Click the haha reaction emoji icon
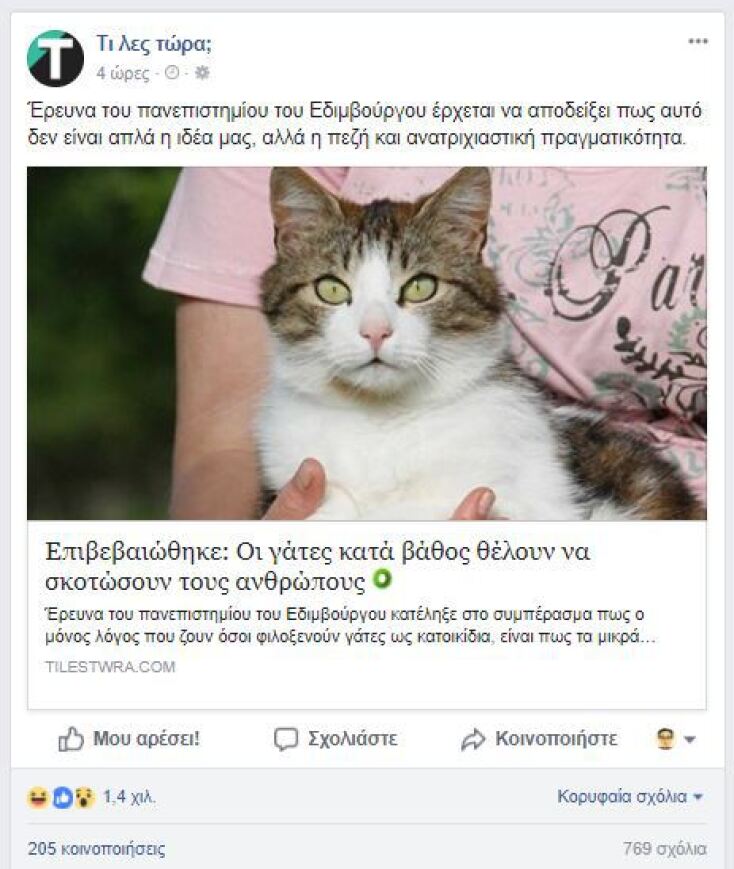This screenshot has height=869, width=734. point(38,798)
